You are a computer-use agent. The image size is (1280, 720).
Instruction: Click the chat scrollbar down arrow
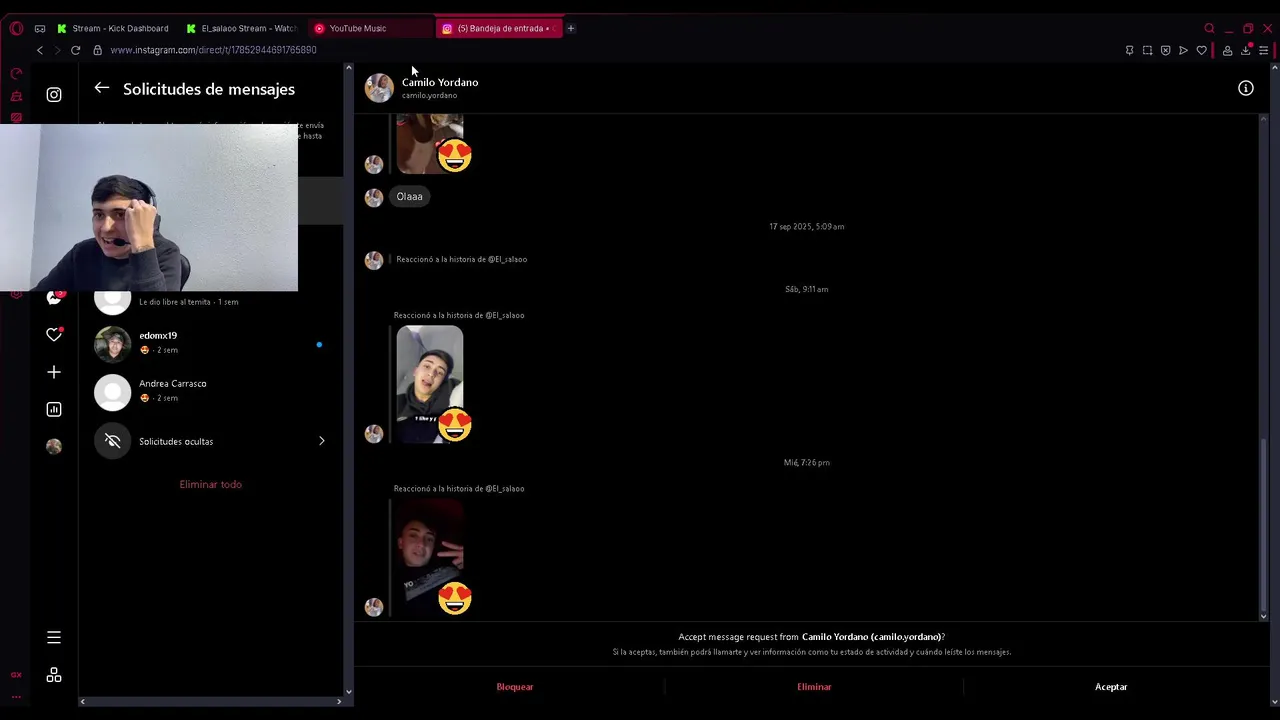tap(1263, 616)
